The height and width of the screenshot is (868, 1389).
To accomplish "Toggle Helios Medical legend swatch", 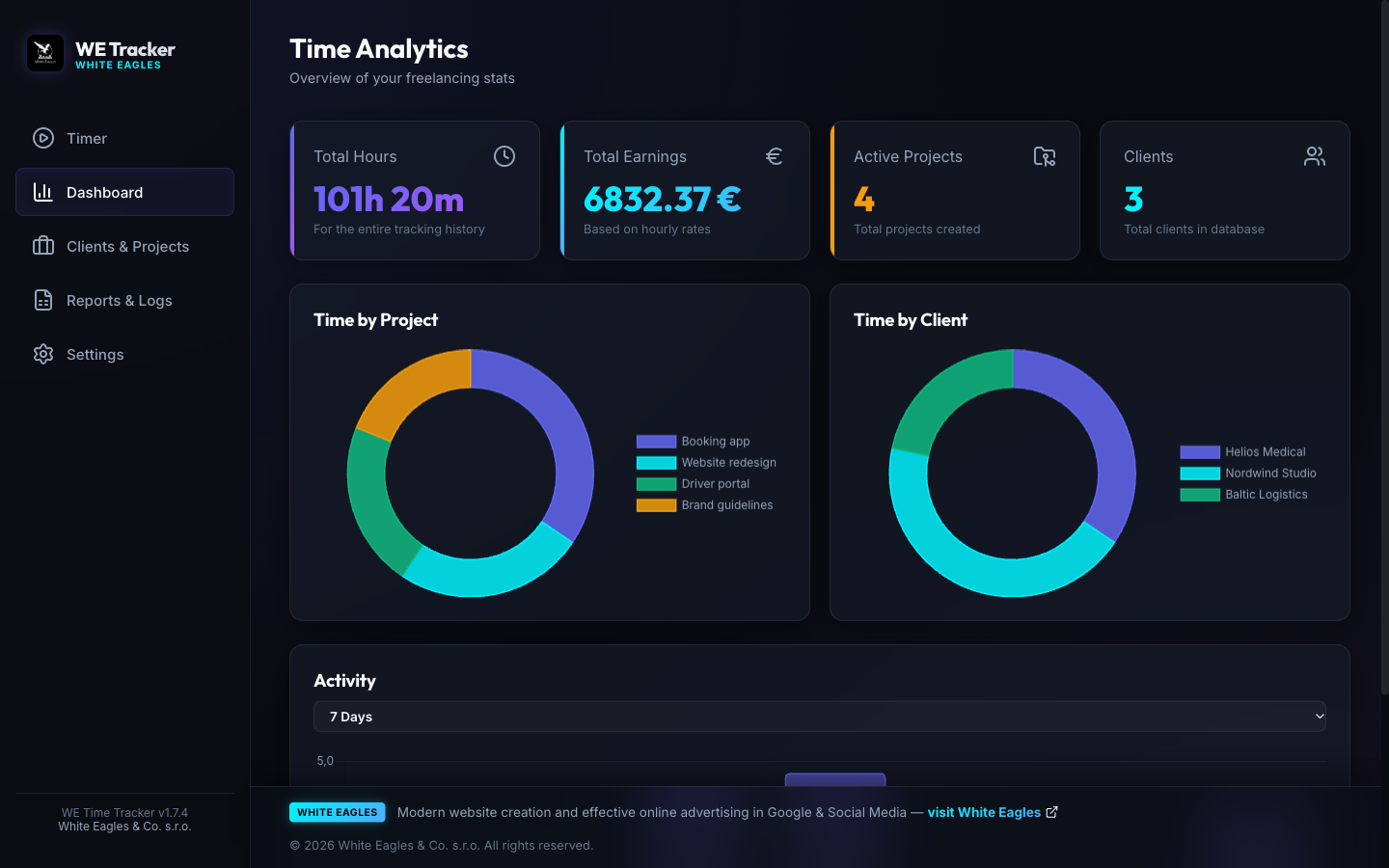I will point(1200,452).
